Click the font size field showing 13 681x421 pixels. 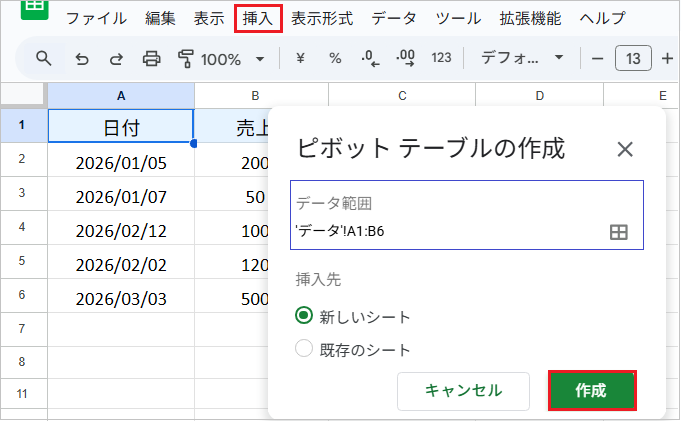click(633, 58)
